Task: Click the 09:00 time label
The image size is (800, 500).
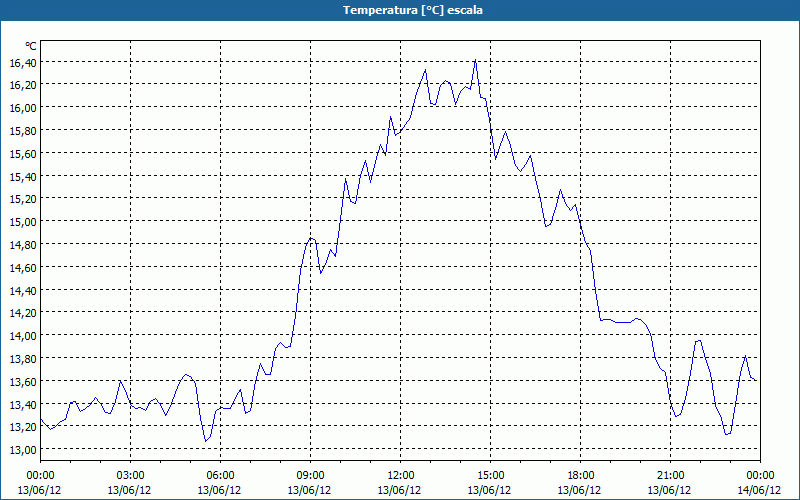Action: [310, 476]
